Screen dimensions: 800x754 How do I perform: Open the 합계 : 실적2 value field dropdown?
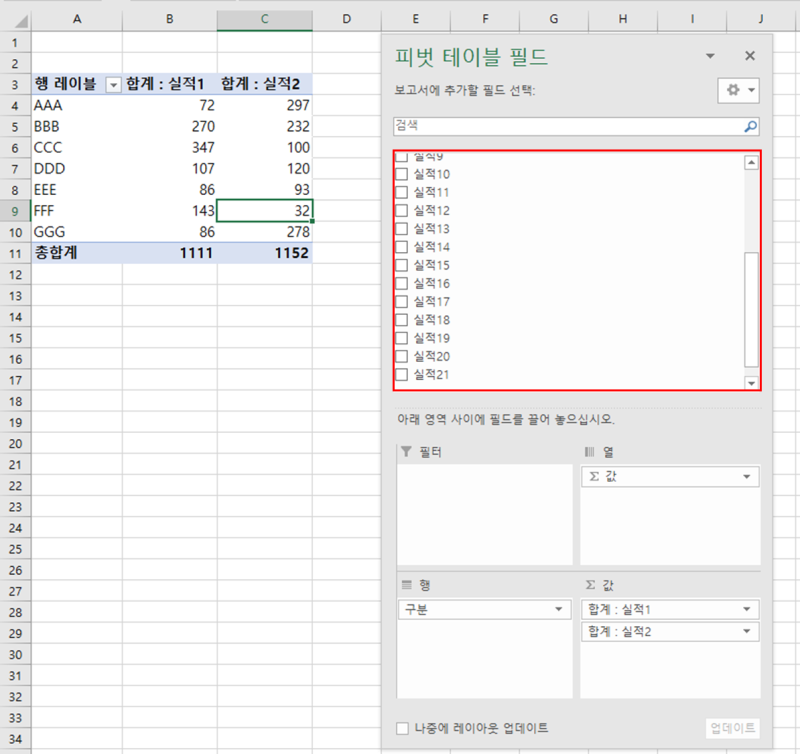click(x=746, y=632)
